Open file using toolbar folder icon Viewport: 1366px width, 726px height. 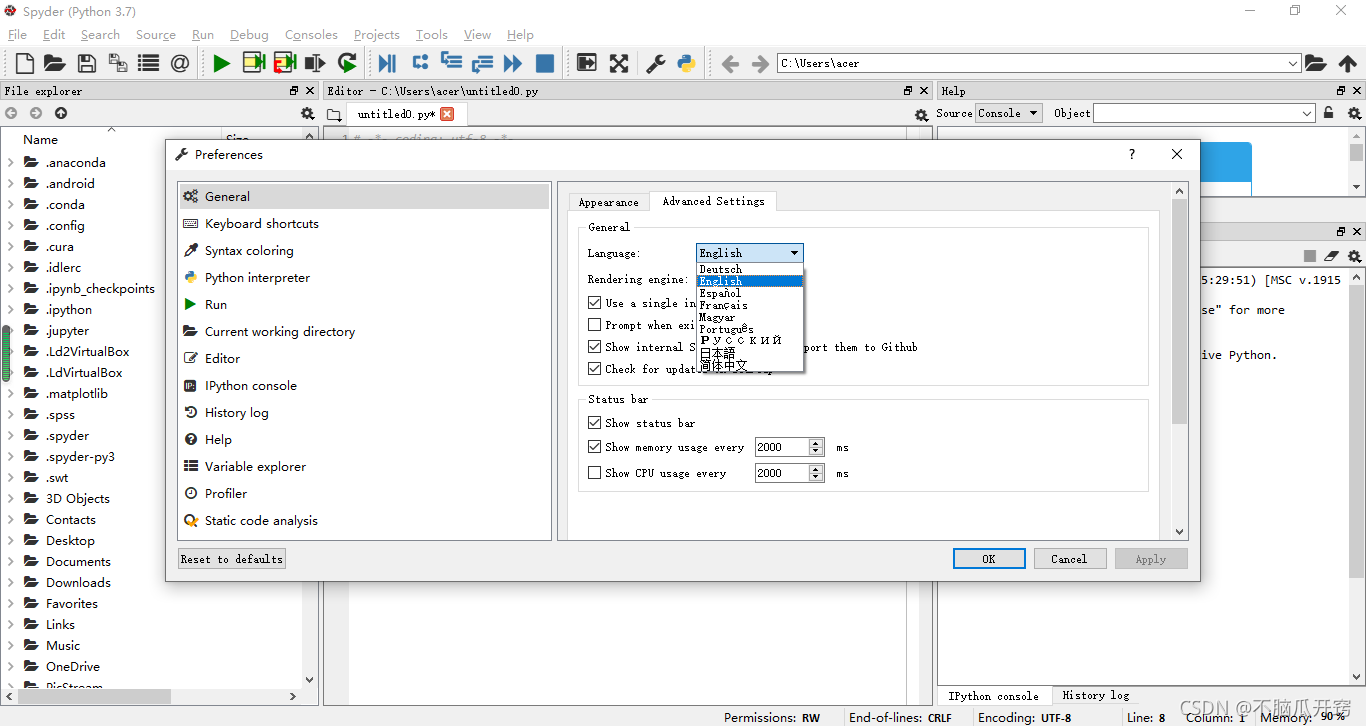coord(55,63)
